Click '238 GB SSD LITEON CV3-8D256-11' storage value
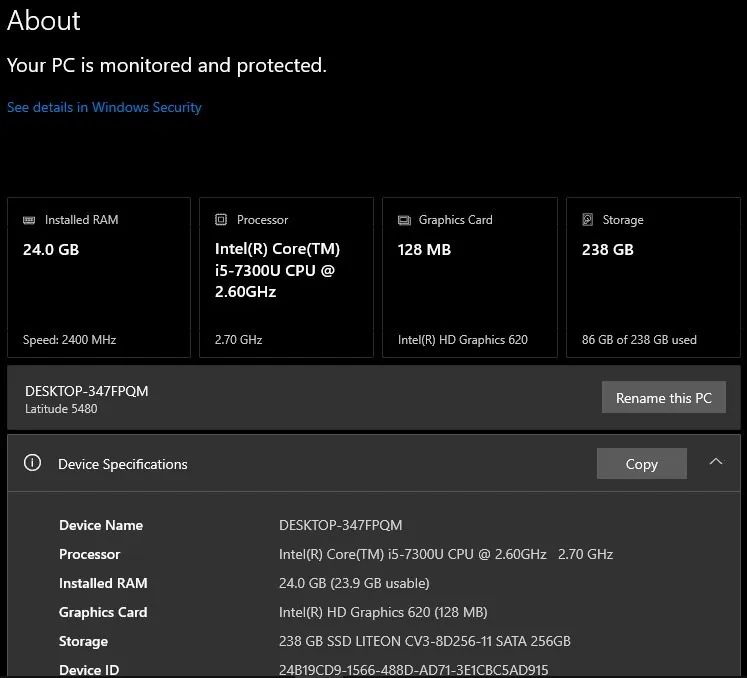 [x=424, y=641]
